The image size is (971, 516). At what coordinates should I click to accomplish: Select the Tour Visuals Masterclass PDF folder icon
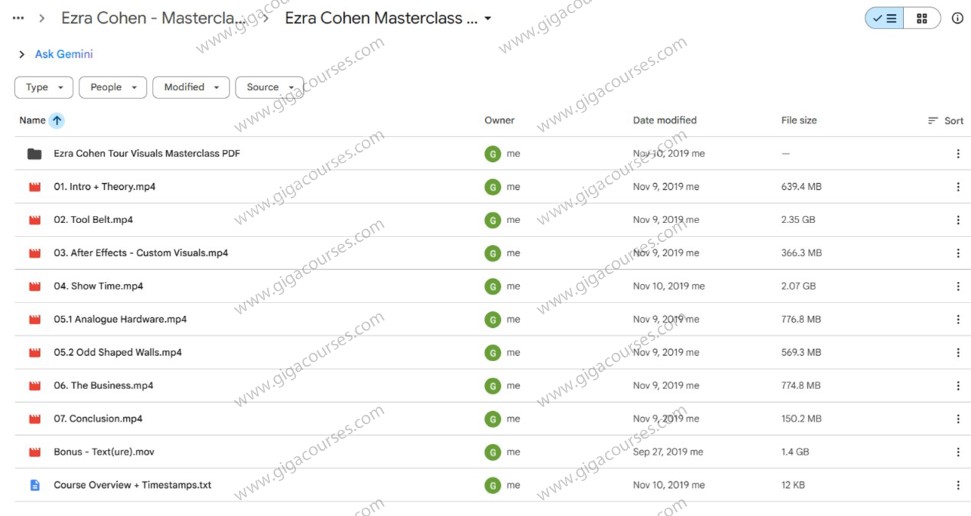pos(35,154)
